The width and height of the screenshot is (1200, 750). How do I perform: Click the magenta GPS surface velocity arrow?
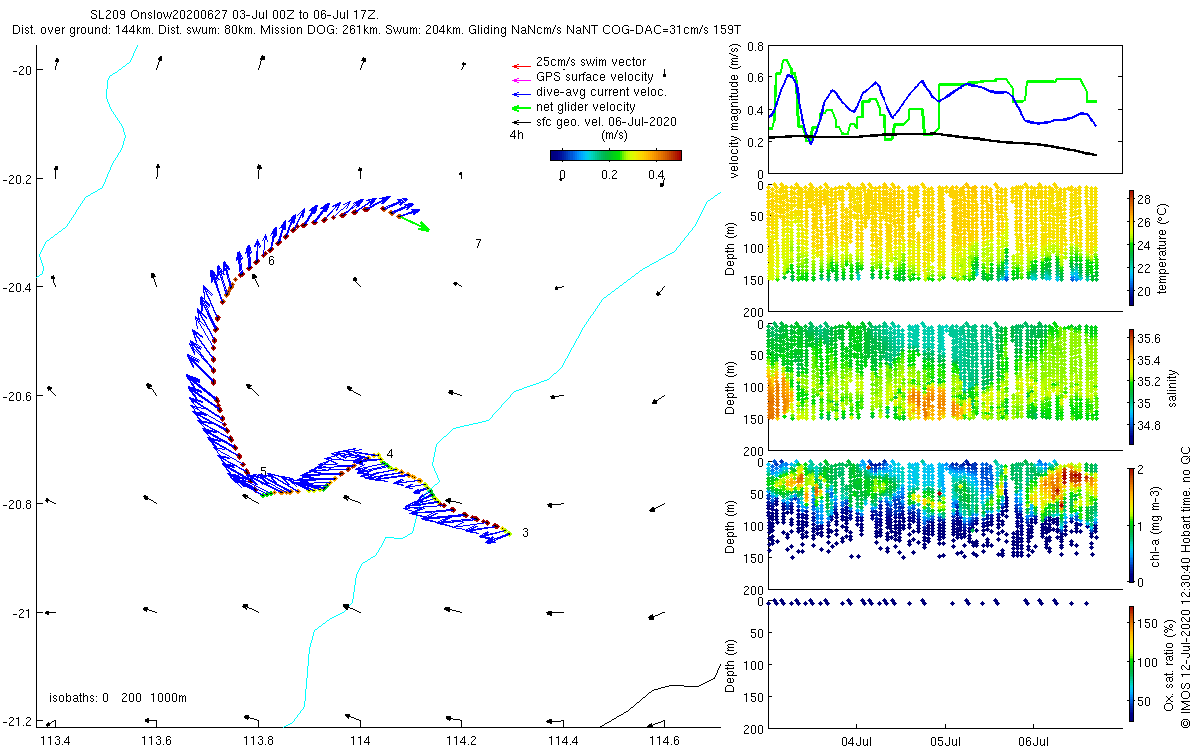click(x=519, y=78)
